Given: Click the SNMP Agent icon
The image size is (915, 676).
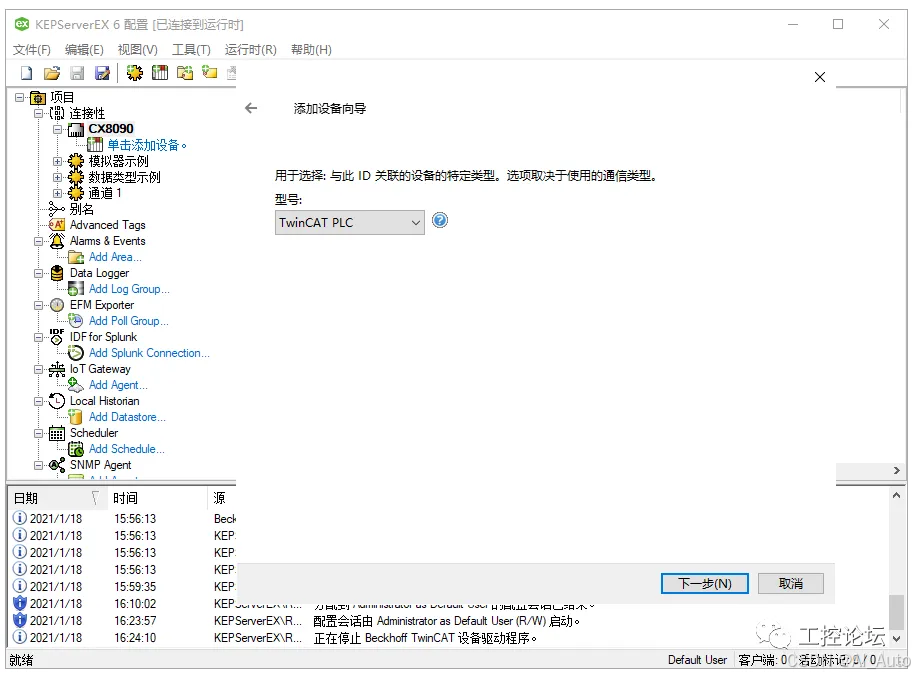Looking at the screenshot, I should pos(57,465).
